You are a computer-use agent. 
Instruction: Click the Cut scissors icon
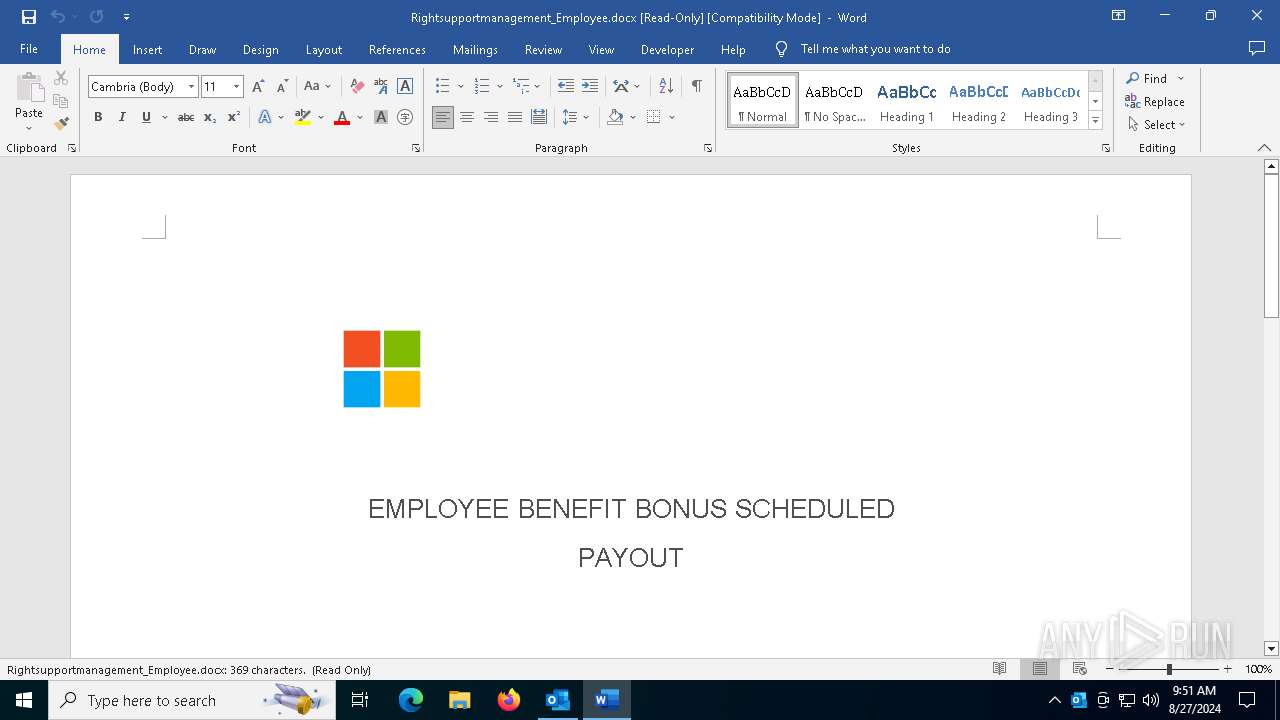61,78
